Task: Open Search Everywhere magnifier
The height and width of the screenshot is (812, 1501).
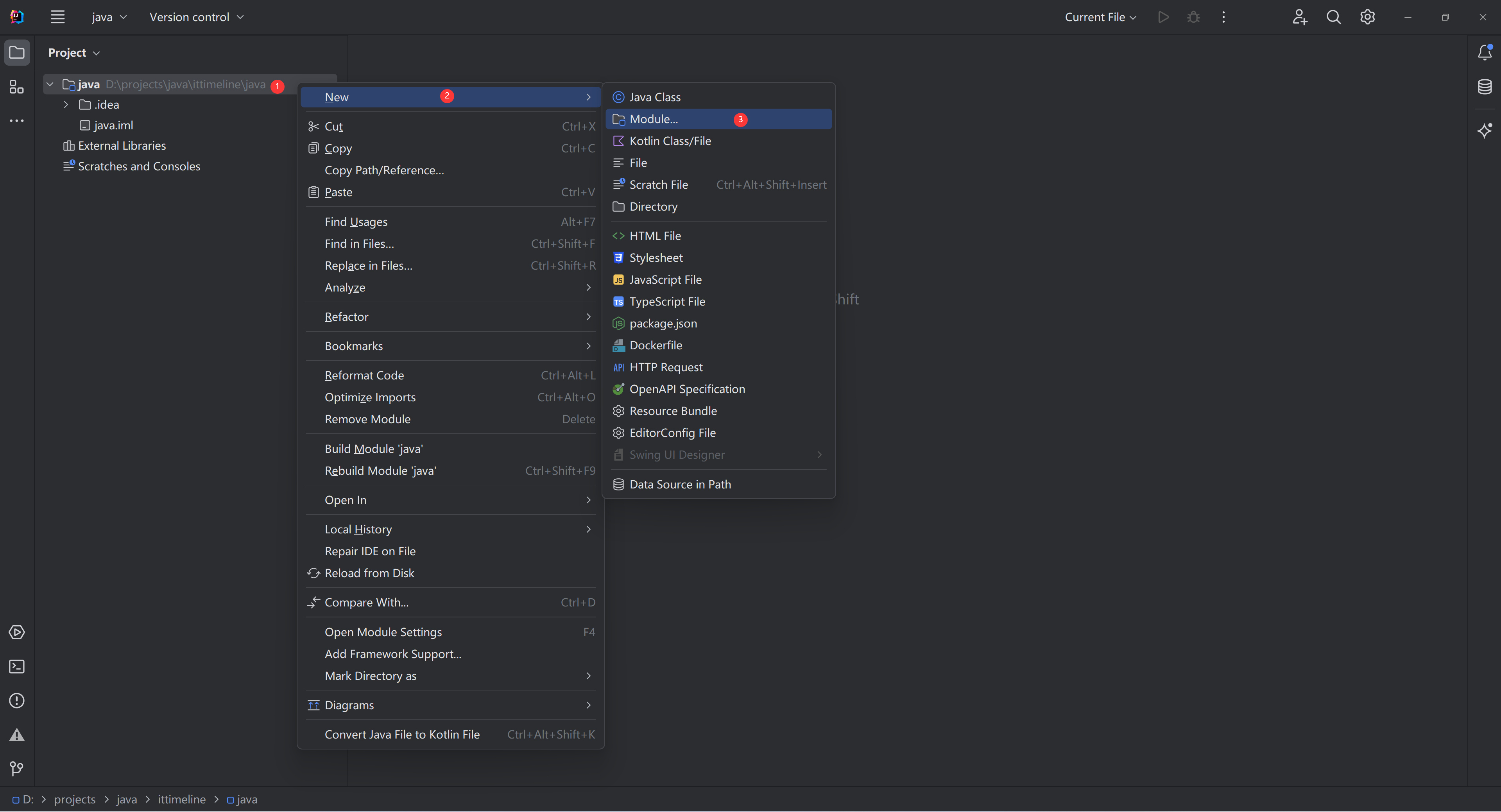Action: point(1334,17)
